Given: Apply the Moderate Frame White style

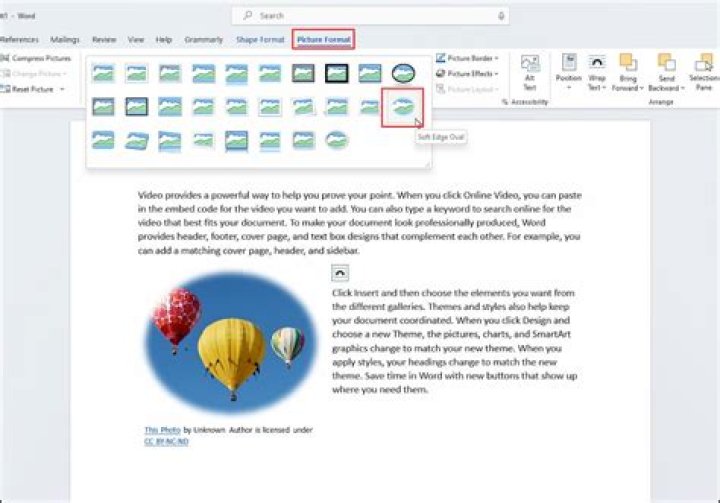Looking at the screenshot, I should coord(270,107).
